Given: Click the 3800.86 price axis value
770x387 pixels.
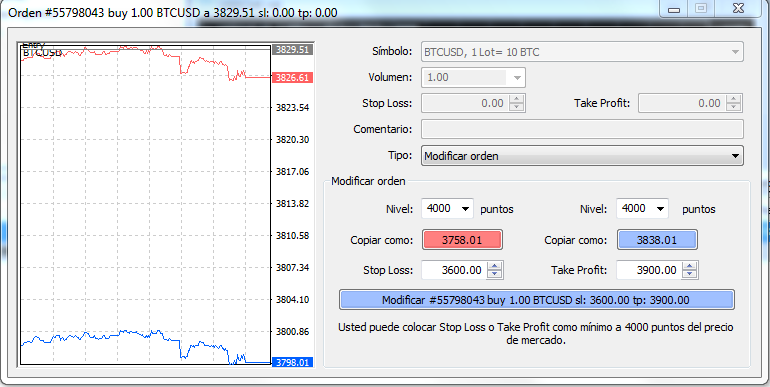Looking at the screenshot, I should (x=292, y=332).
